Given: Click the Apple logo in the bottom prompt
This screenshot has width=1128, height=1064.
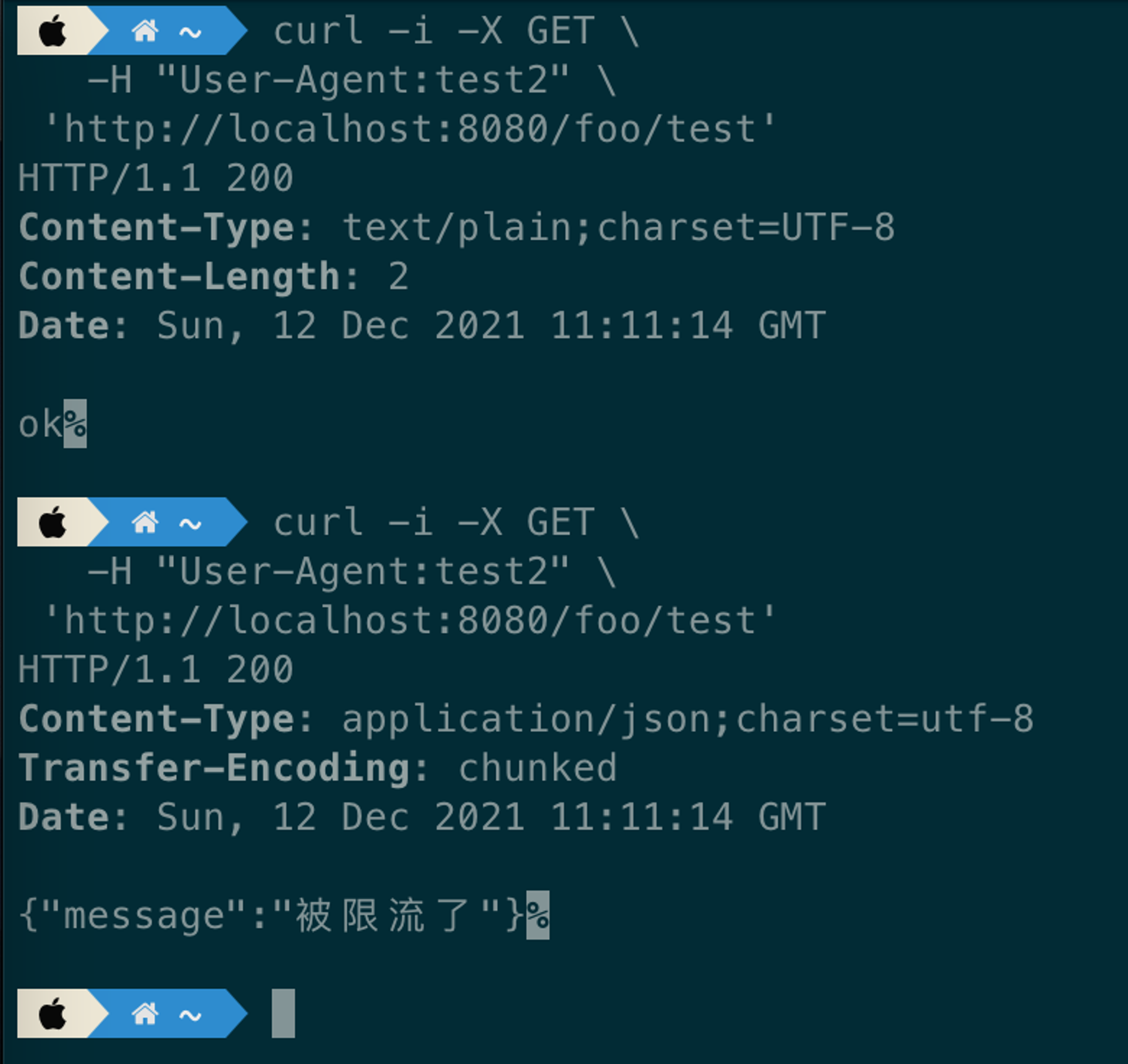Looking at the screenshot, I should tap(53, 1013).
